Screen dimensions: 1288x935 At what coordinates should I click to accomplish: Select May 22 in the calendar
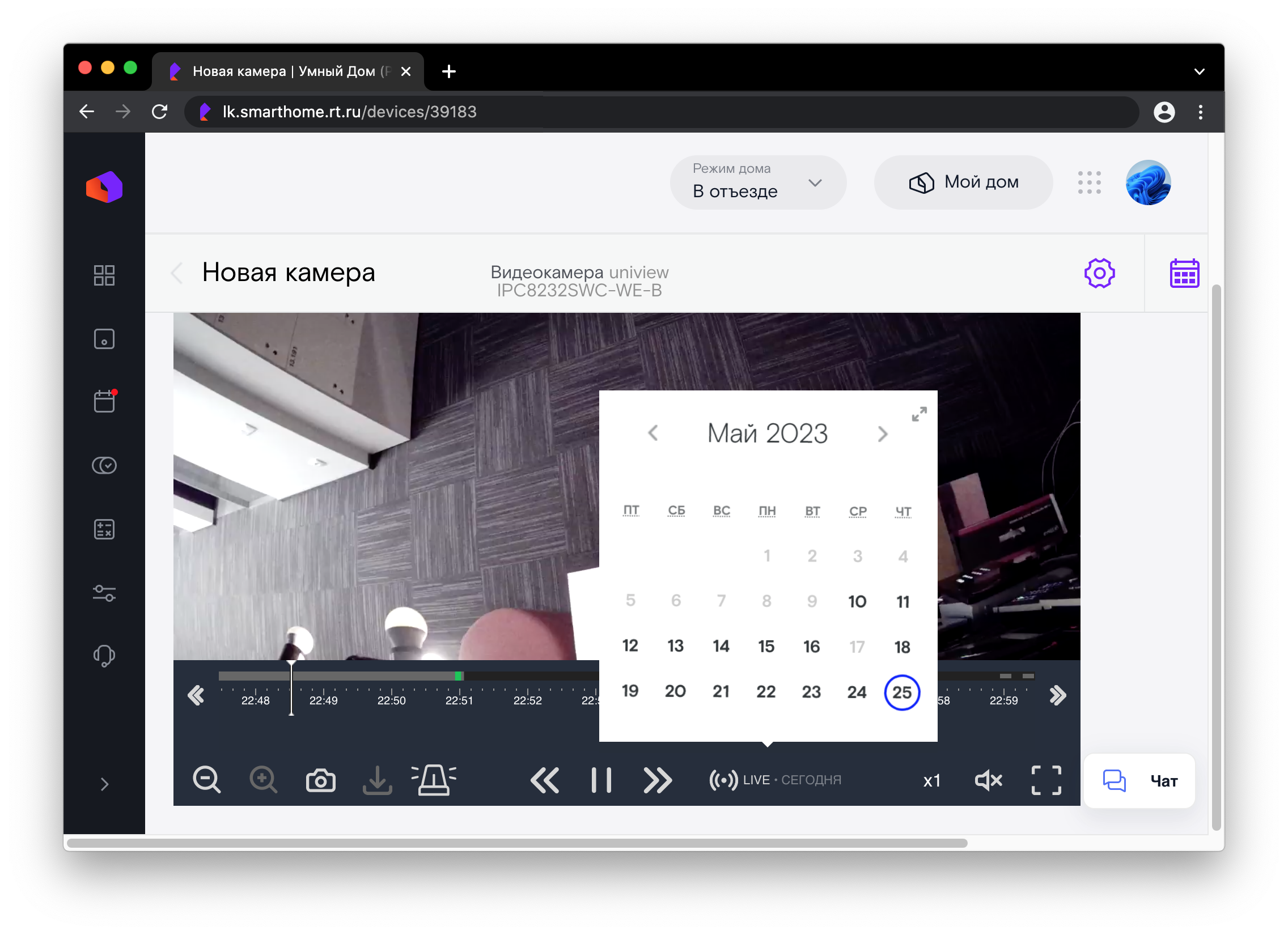pyautogui.click(x=765, y=691)
